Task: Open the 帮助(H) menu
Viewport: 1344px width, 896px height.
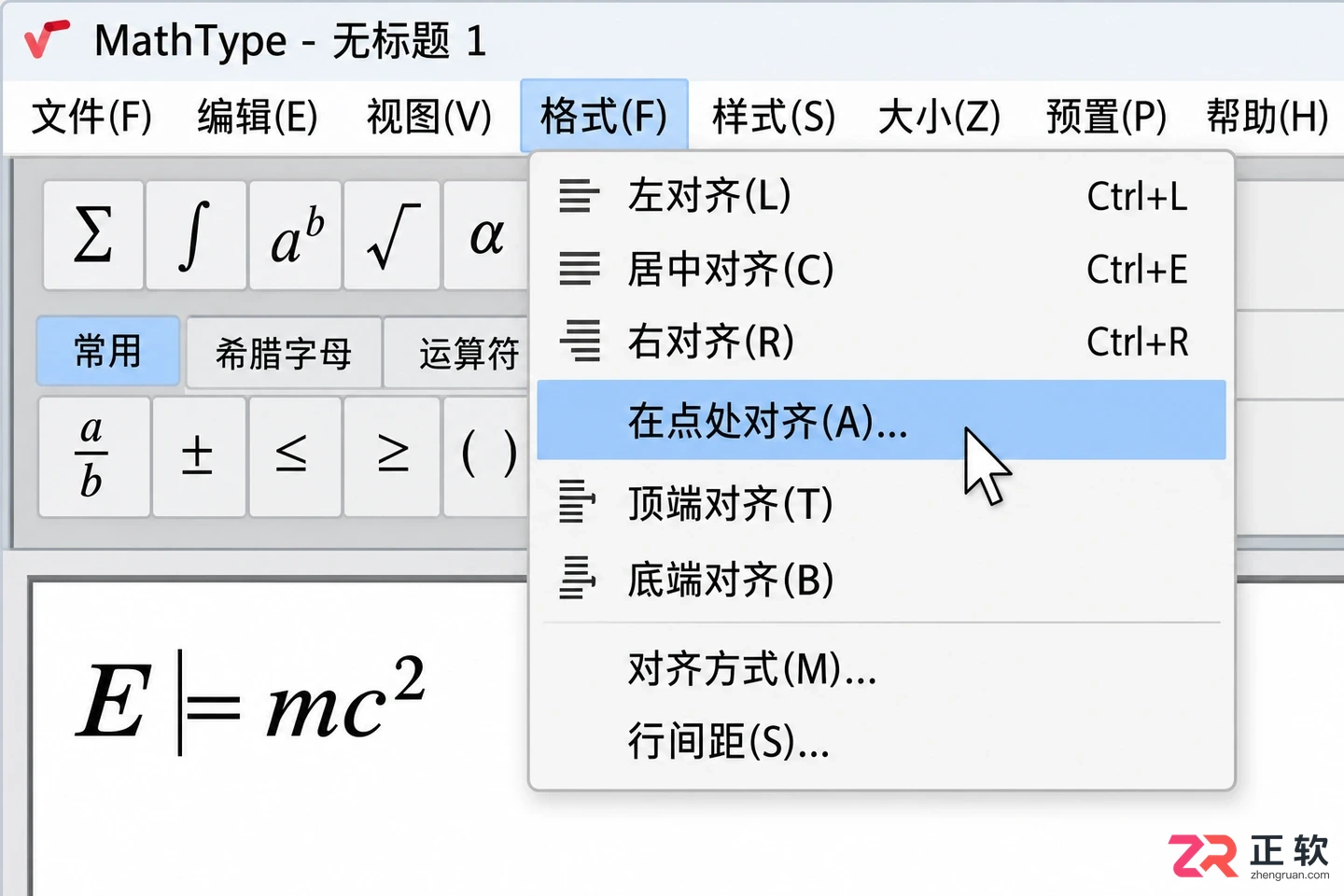Action: 1267,117
